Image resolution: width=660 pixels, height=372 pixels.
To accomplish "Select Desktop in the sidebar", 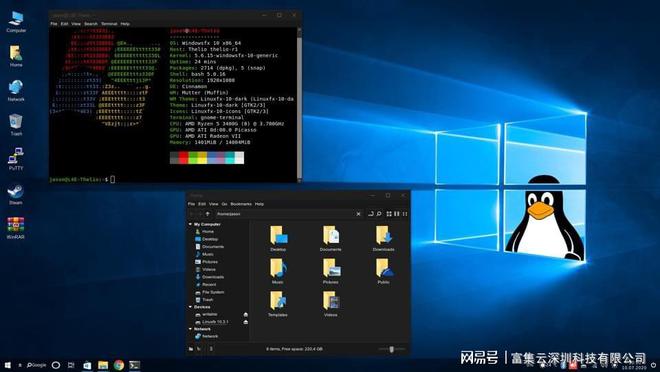I will [x=207, y=239].
